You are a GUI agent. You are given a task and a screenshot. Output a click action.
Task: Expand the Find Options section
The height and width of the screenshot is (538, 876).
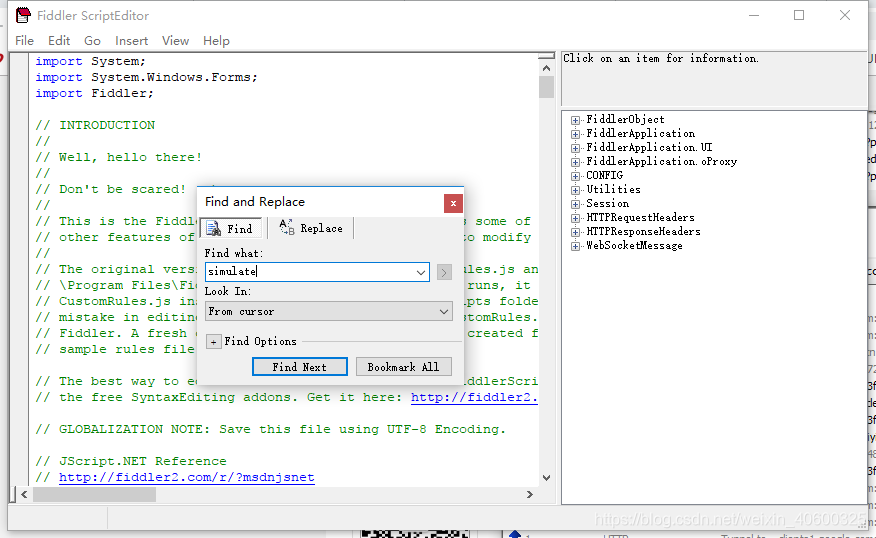pyautogui.click(x=213, y=341)
